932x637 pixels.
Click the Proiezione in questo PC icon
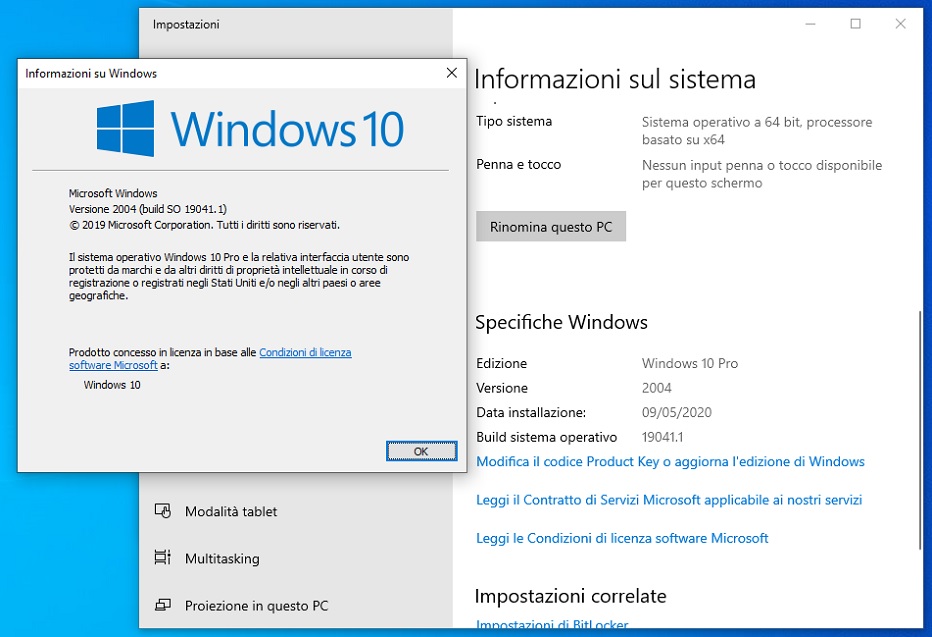tap(163, 605)
